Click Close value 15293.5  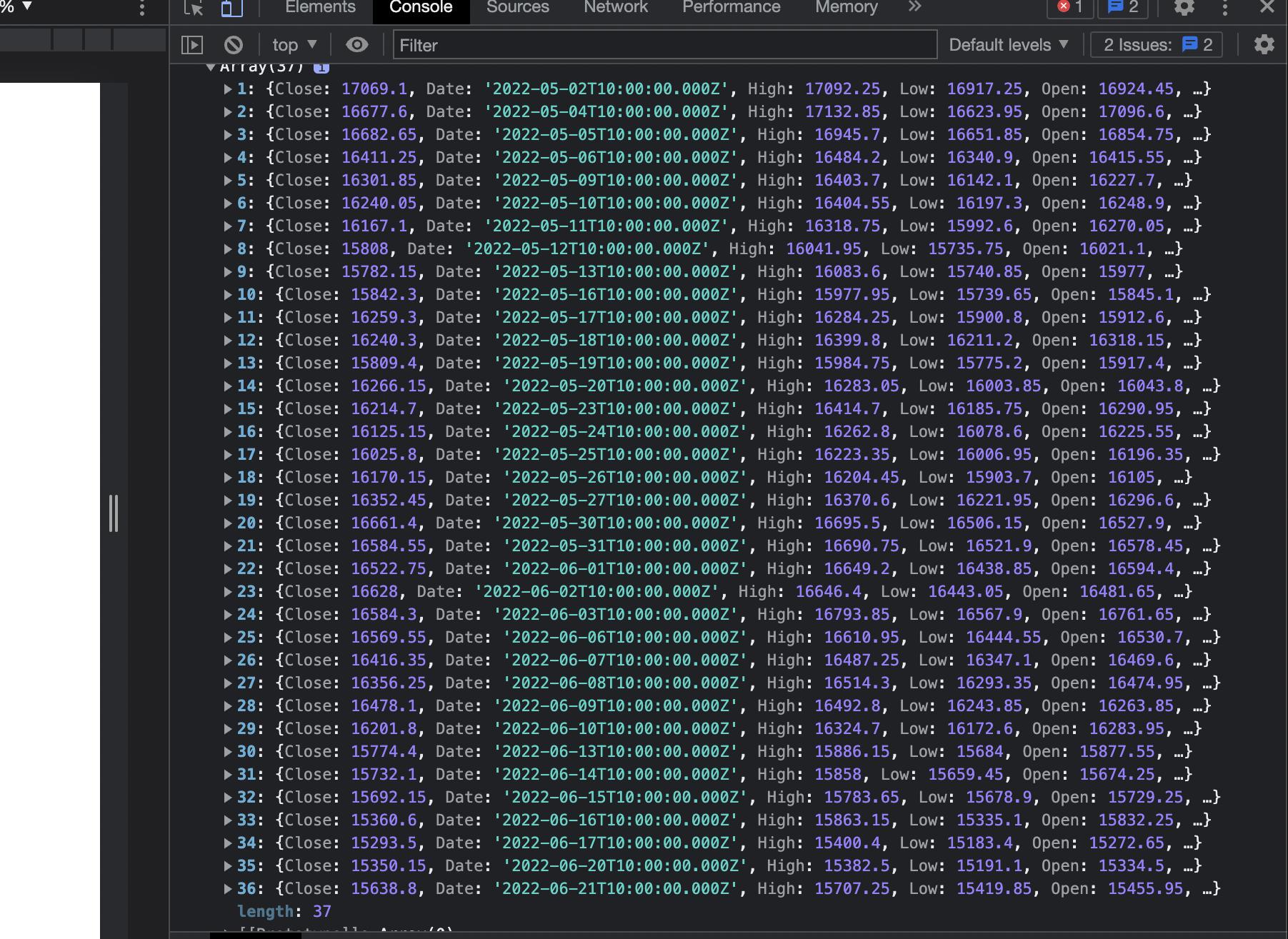(384, 843)
